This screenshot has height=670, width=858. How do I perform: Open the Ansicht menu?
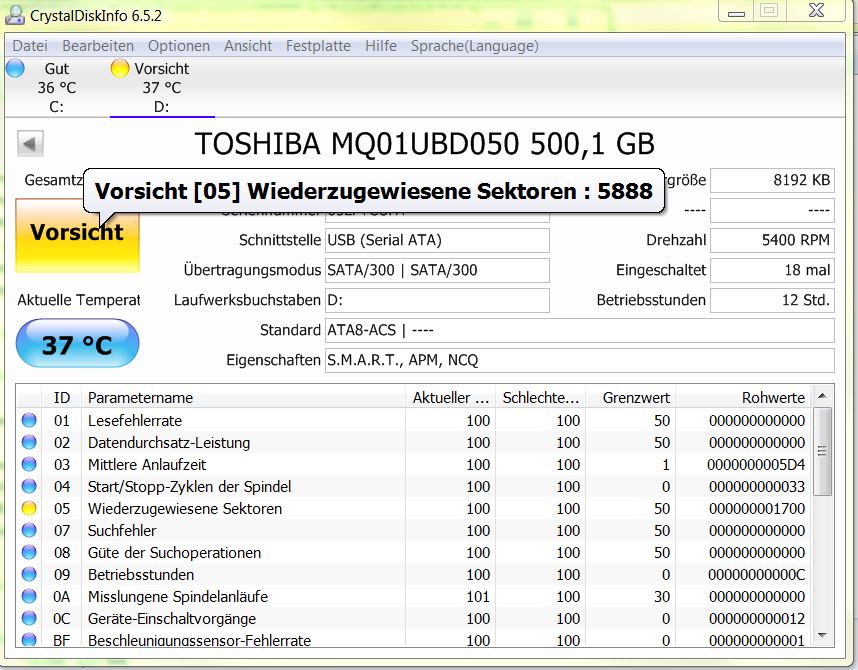[x=248, y=46]
